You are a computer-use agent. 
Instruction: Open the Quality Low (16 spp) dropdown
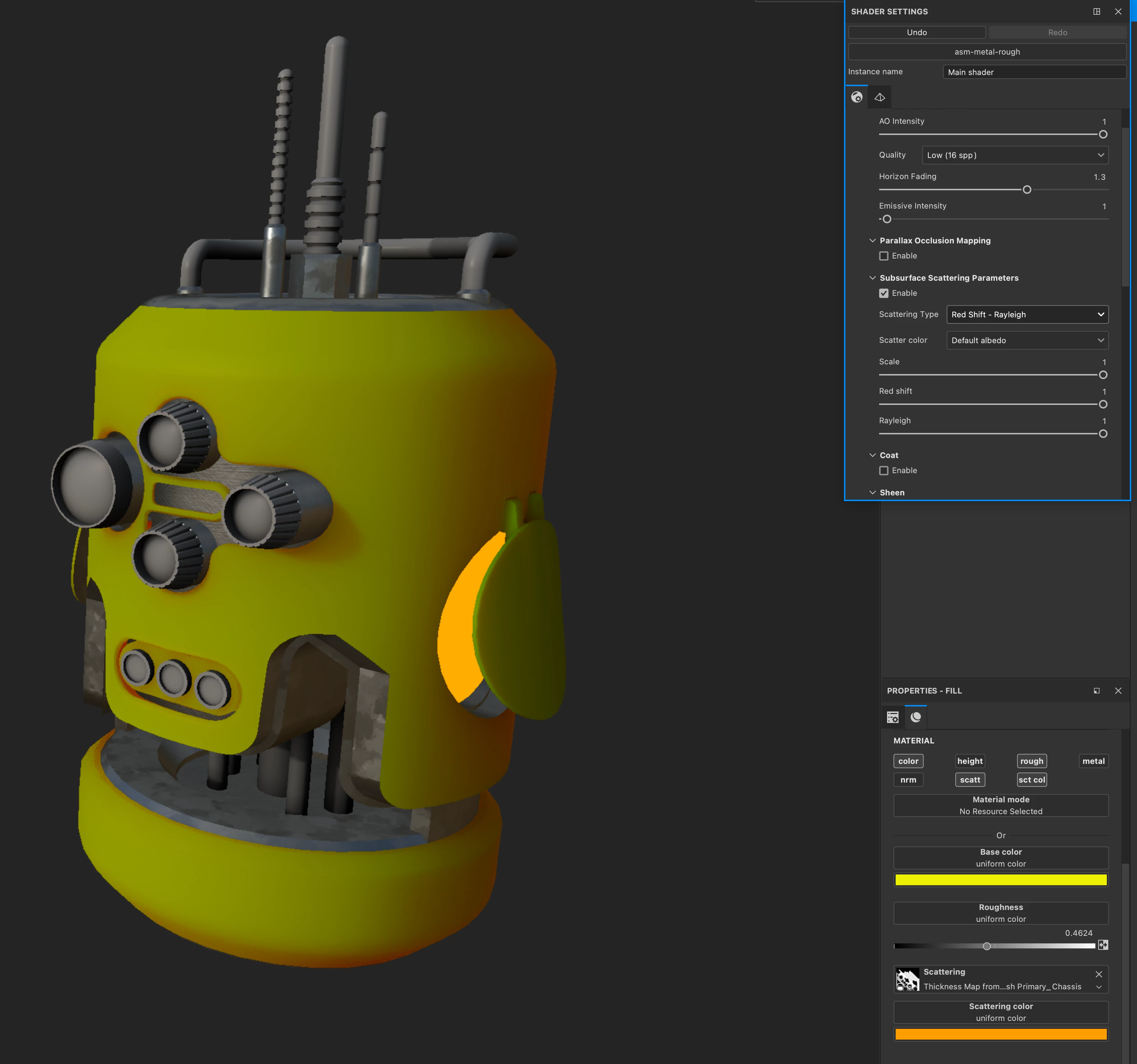point(1015,155)
